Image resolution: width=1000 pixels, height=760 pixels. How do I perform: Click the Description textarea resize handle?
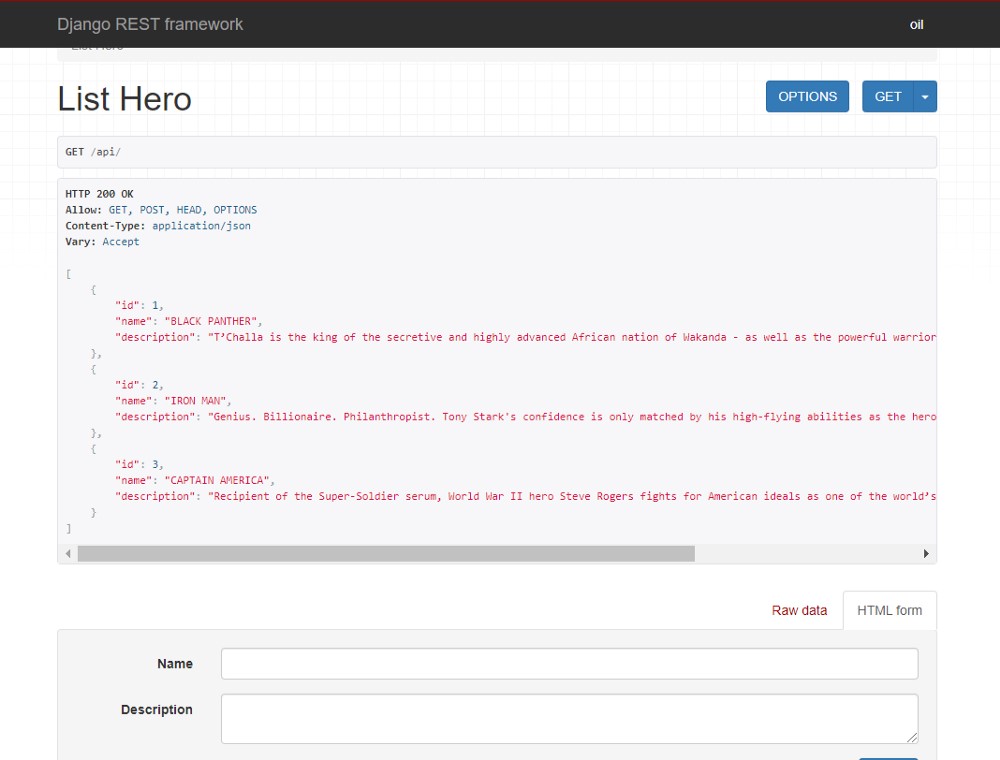(912, 737)
